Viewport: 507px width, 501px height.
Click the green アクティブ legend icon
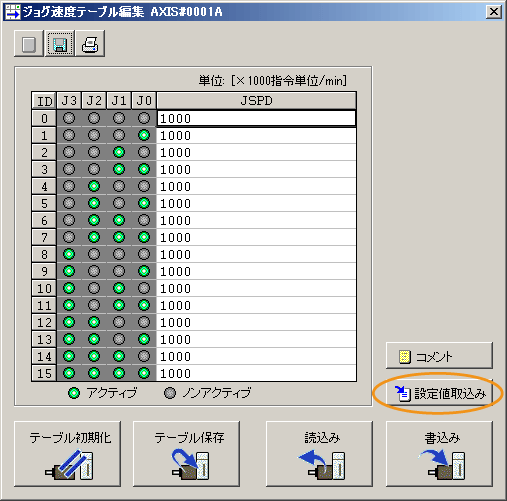click(x=74, y=393)
